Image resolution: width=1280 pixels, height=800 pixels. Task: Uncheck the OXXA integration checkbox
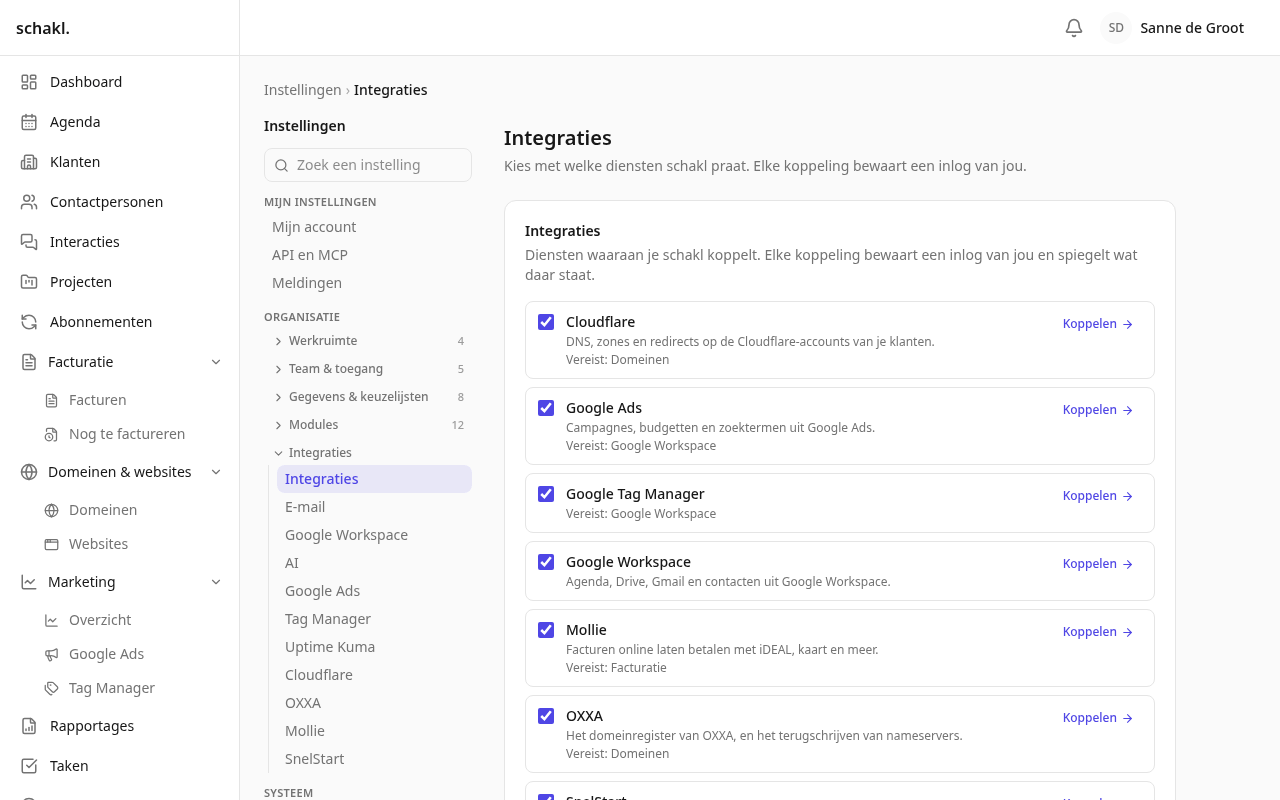point(546,716)
